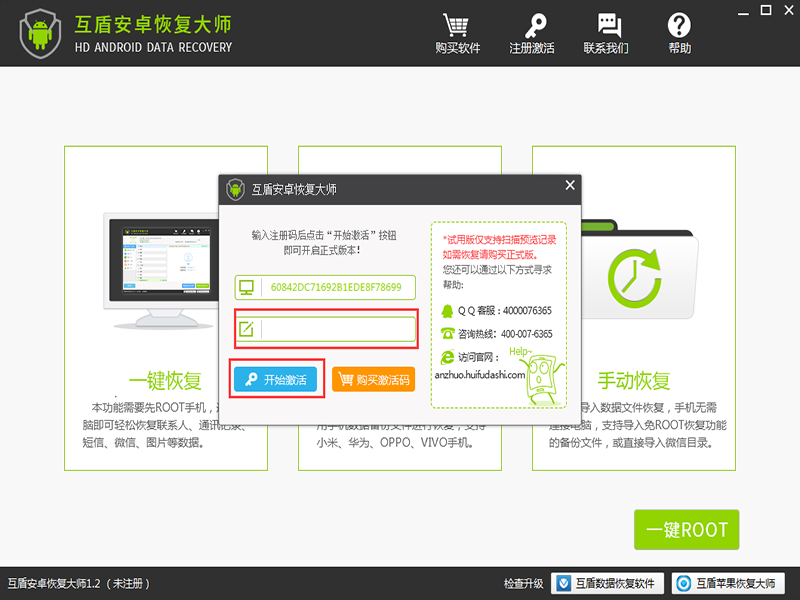The image size is (800, 600).
Task: Click the edit pencil icon beside registration field
Action: coord(246,329)
